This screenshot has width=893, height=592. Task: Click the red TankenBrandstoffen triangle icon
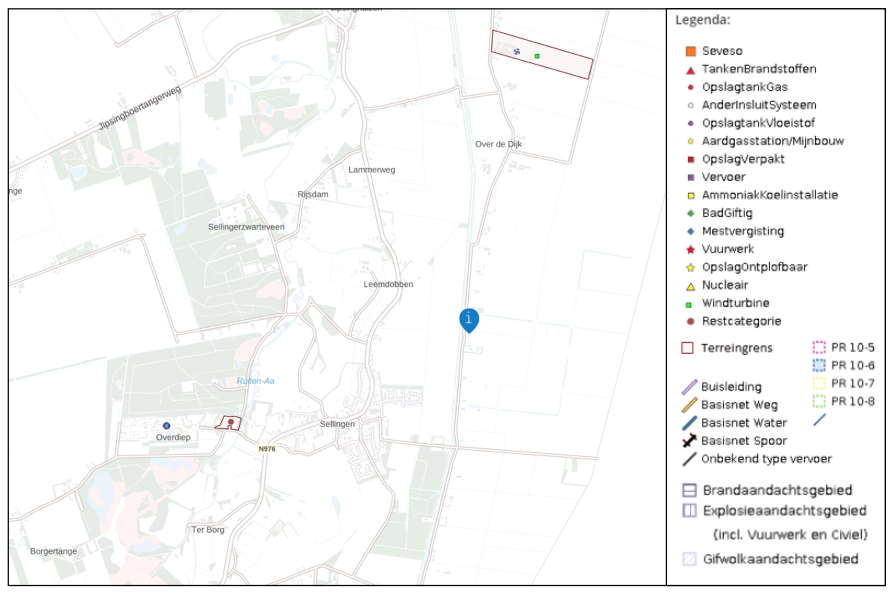(x=691, y=70)
